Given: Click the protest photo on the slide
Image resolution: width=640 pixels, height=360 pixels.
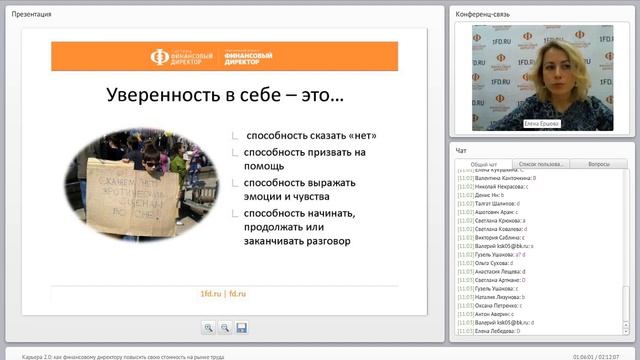Looking at the screenshot, I should 142,185.
